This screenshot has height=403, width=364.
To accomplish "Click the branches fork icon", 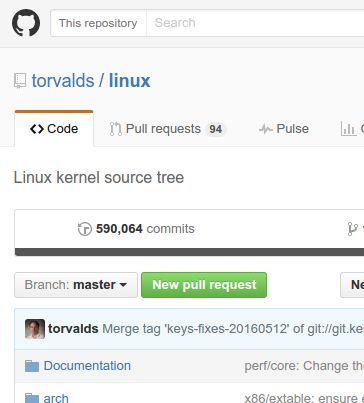I will (x=352, y=229).
